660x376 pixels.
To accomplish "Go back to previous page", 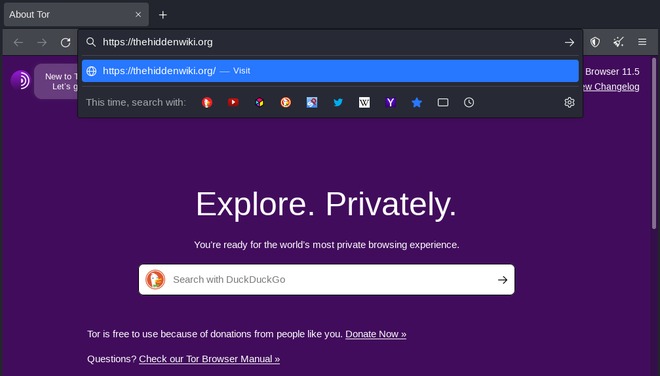I will click(x=18, y=42).
